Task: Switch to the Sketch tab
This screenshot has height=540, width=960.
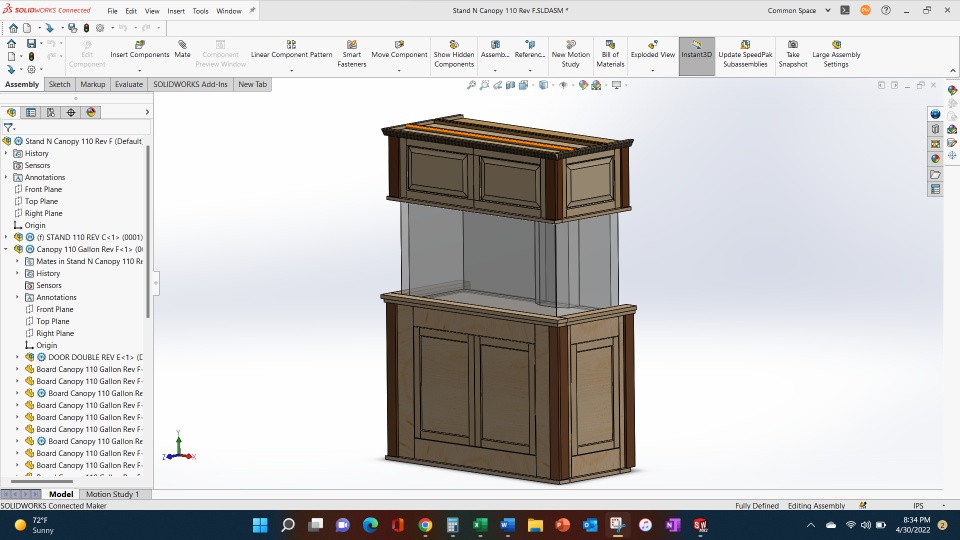Action: [x=59, y=84]
